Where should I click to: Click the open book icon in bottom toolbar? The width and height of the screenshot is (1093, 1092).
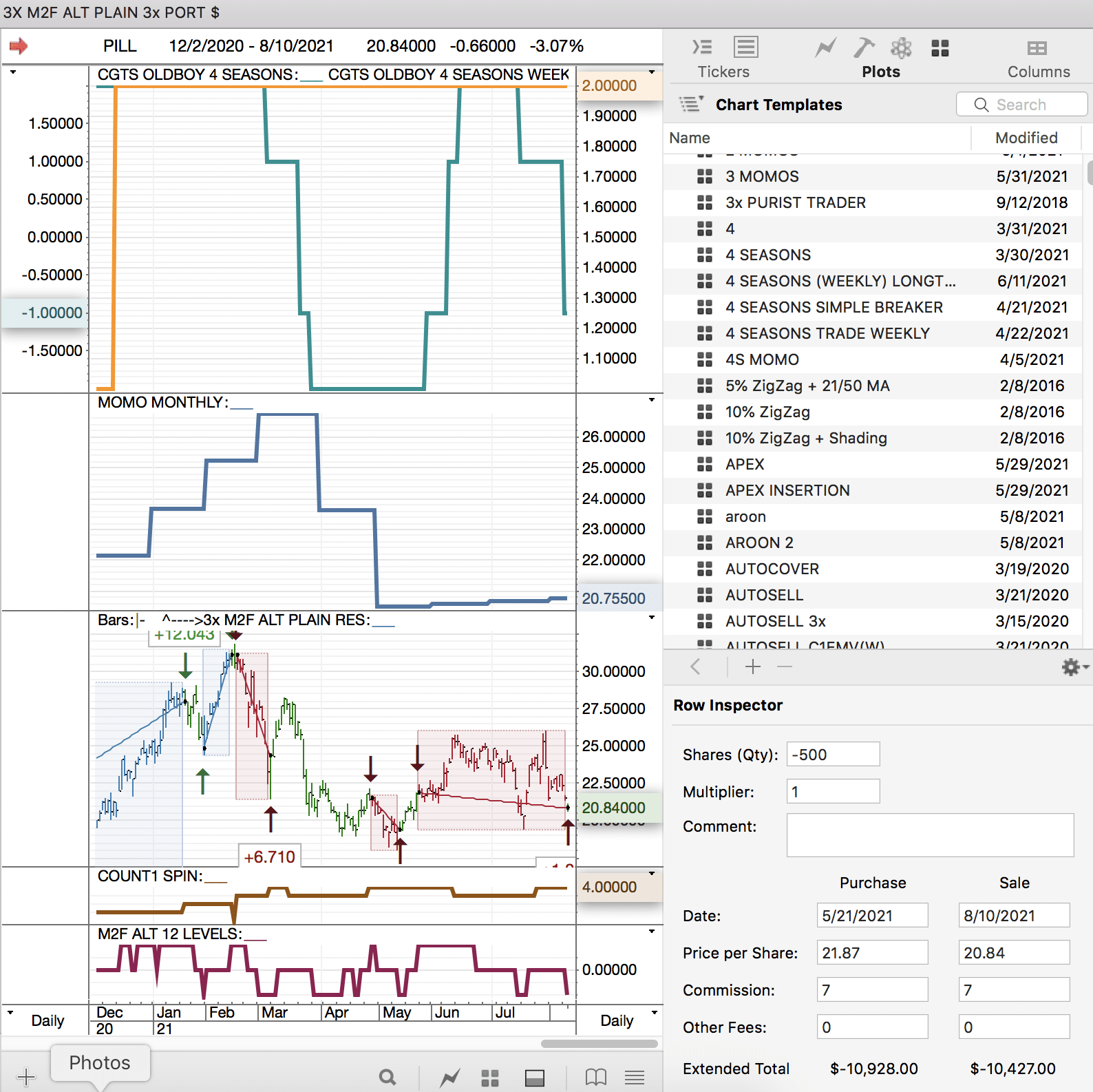pyautogui.click(x=595, y=1077)
